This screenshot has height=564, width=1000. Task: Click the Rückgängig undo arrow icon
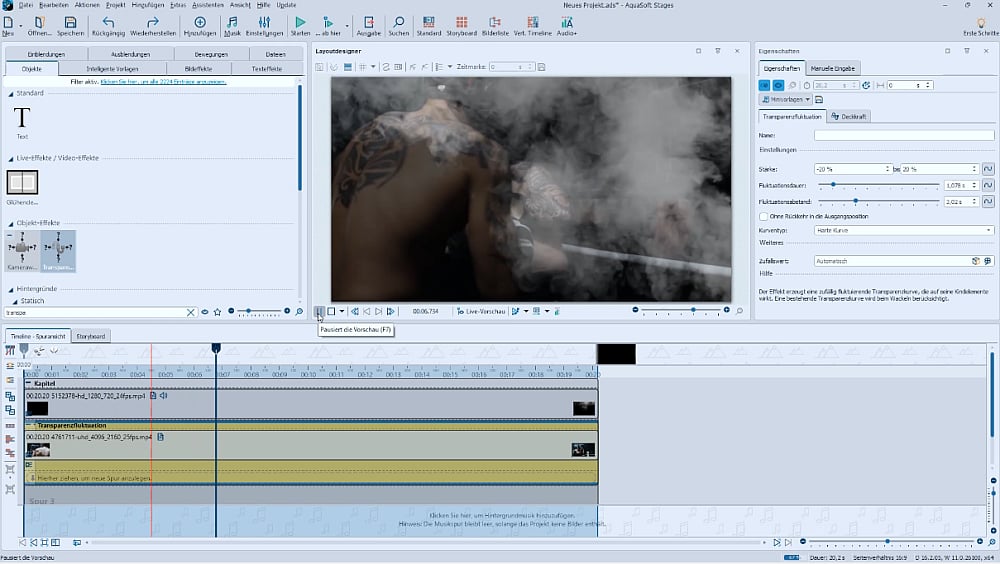(108, 21)
